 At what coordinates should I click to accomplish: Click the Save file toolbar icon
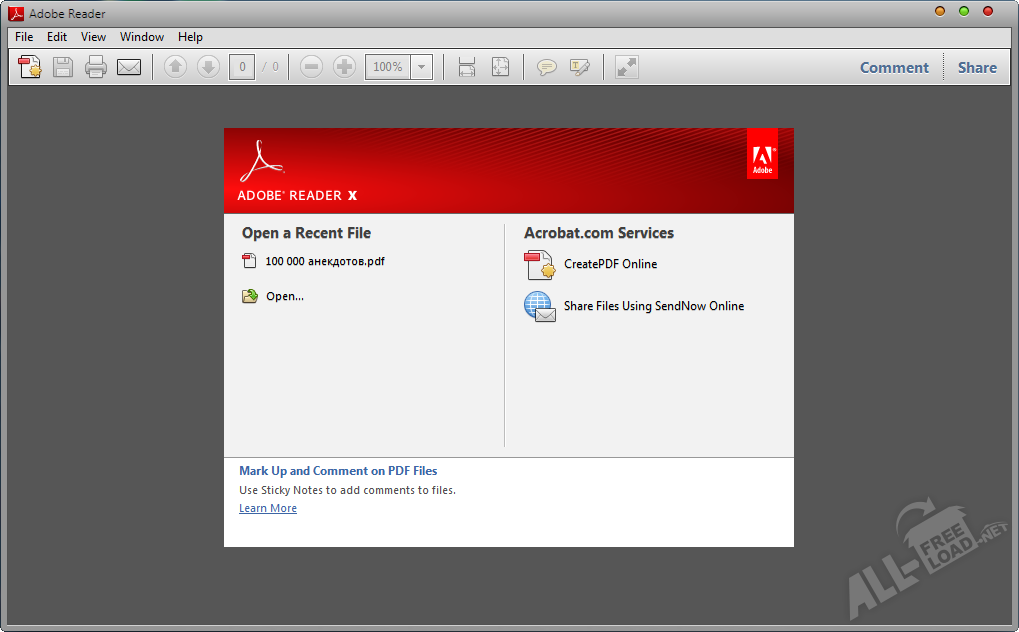tap(63, 67)
